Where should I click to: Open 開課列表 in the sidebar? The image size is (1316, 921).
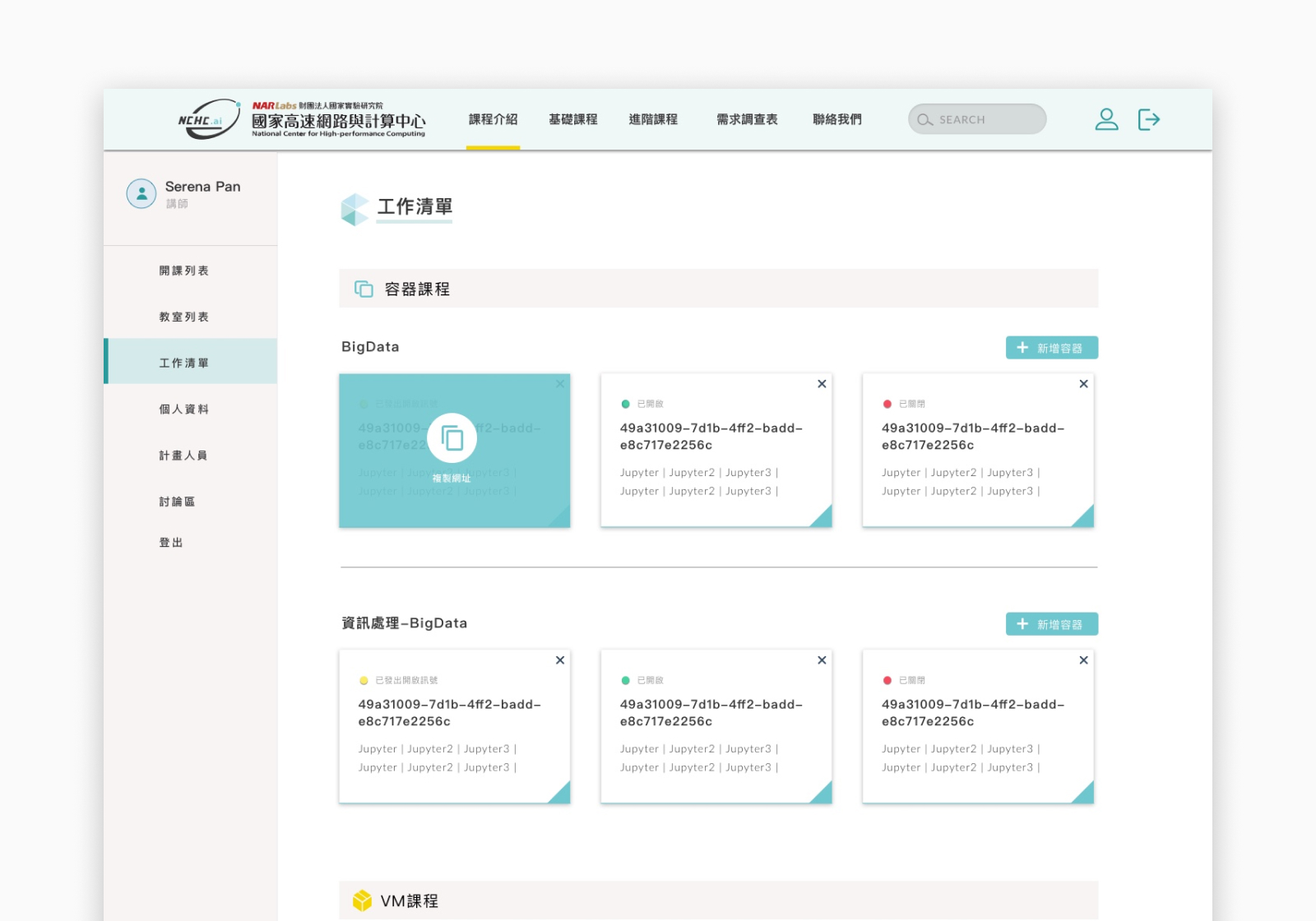183,271
